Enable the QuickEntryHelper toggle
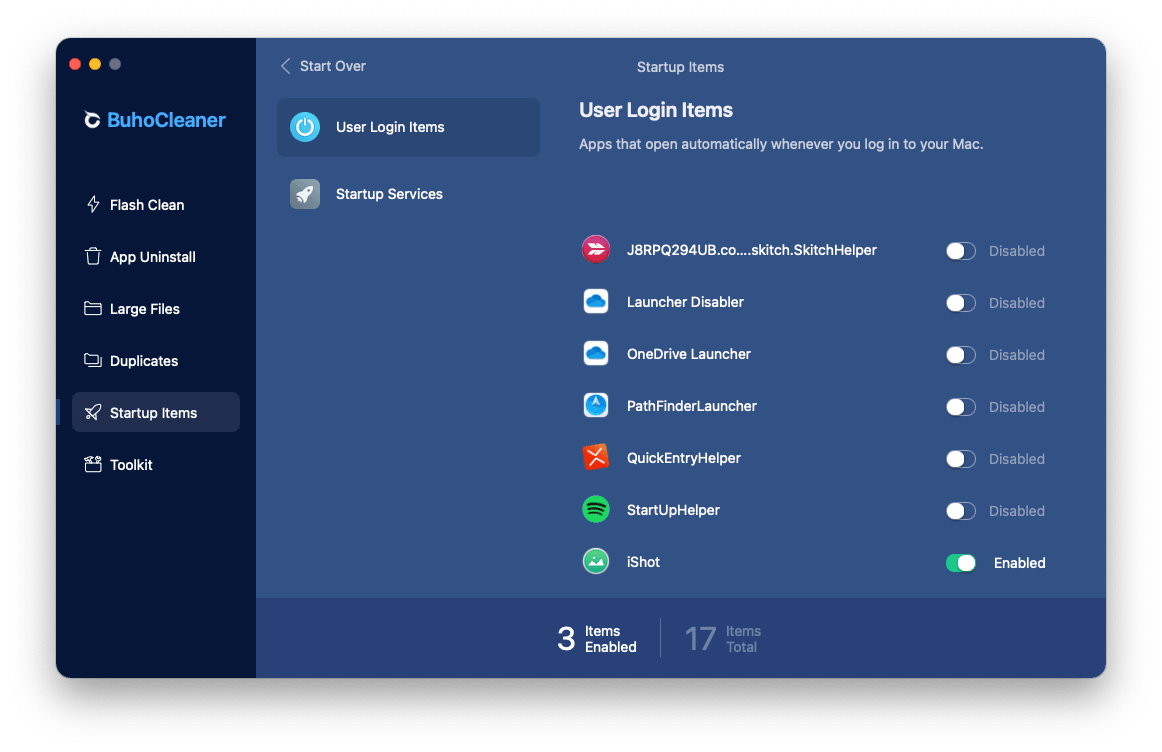Image resolution: width=1162 pixels, height=752 pixels. click(960, 459)
